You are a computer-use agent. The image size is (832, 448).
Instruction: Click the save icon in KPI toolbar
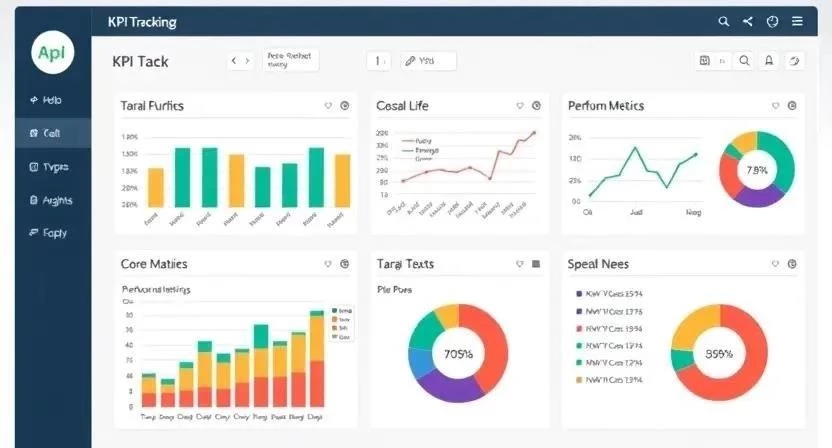706,61
